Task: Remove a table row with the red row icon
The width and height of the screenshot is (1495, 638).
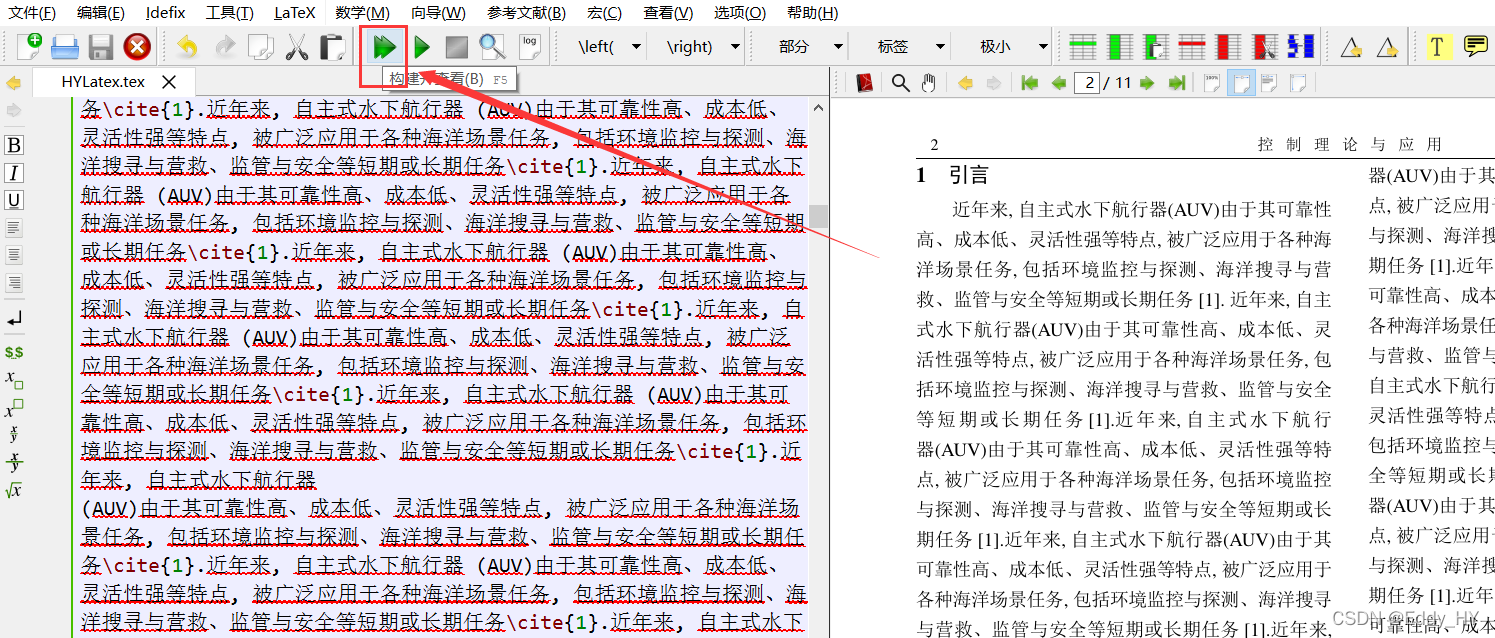Action: [x=1191, y=46]
